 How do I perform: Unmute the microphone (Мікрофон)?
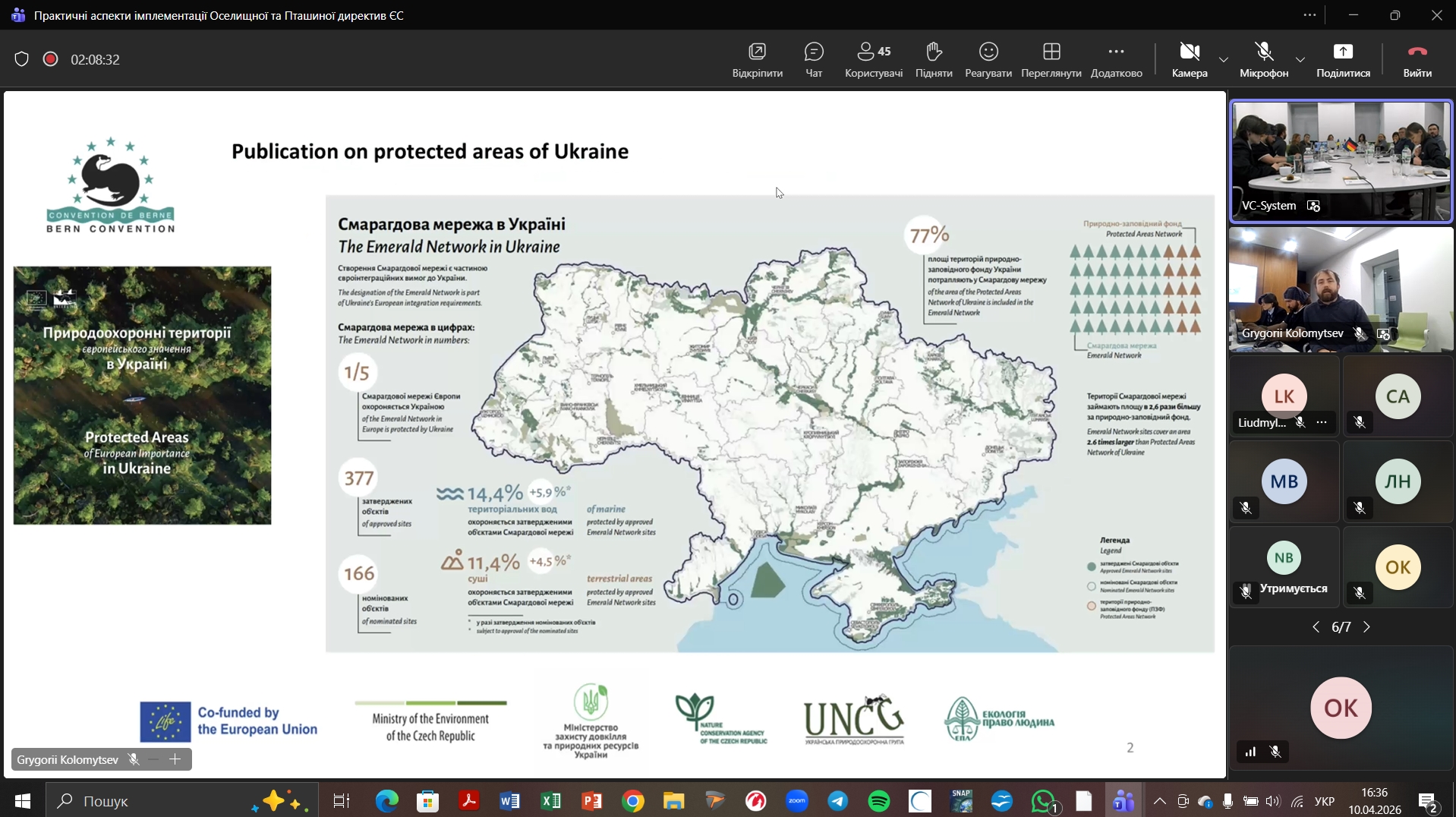coord(1263,59)
